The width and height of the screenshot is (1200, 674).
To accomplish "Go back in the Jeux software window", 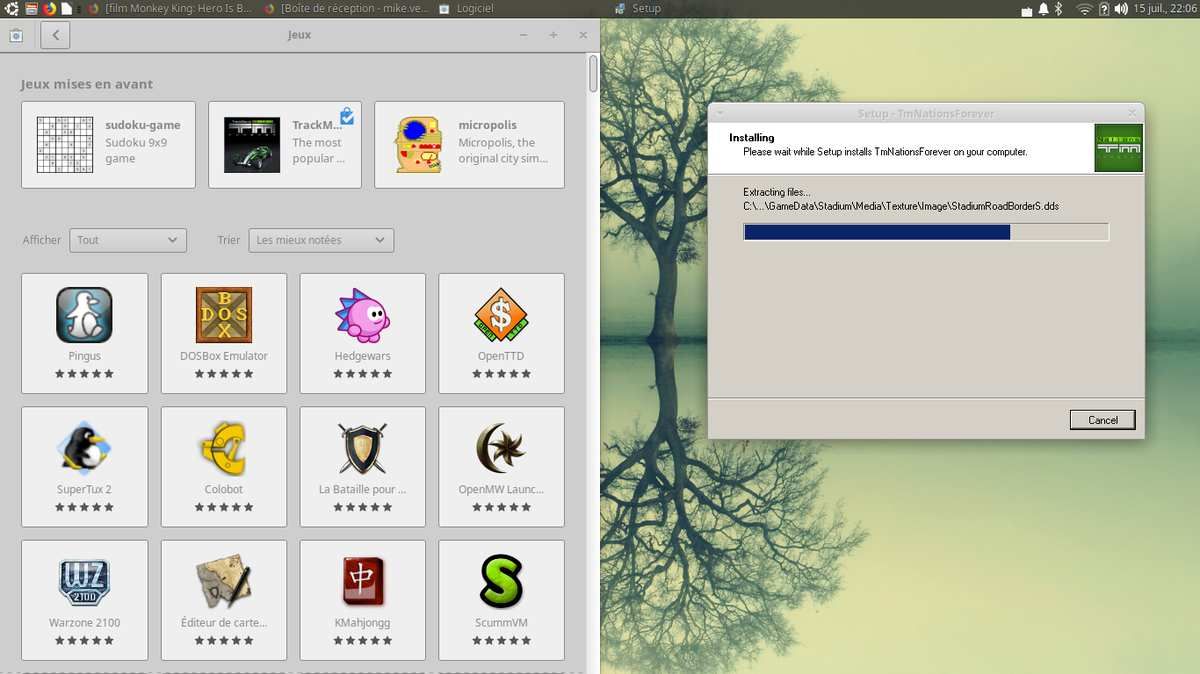I will [x=55, y=35].
